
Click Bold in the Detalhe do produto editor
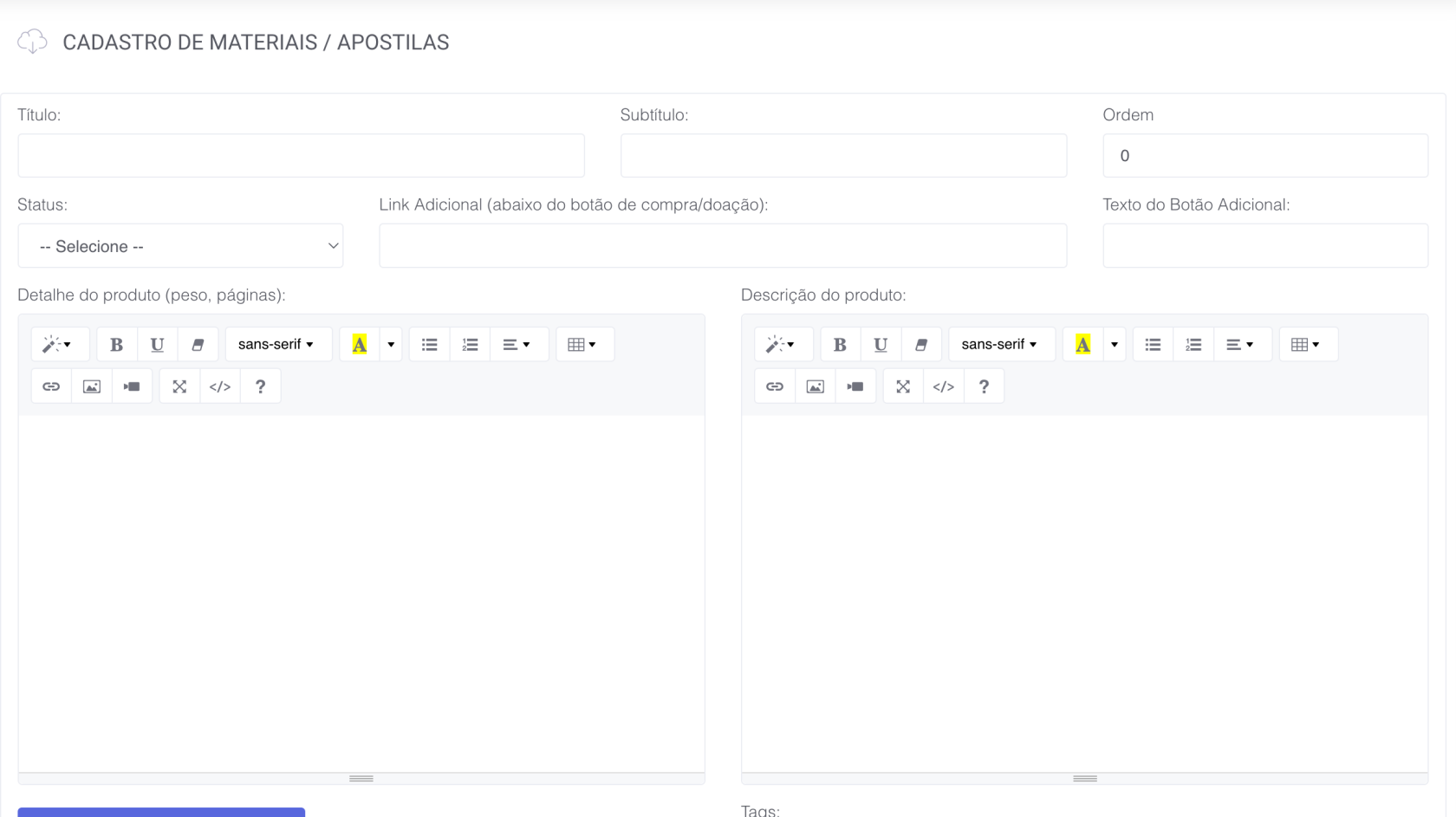[x=116, y=345]
